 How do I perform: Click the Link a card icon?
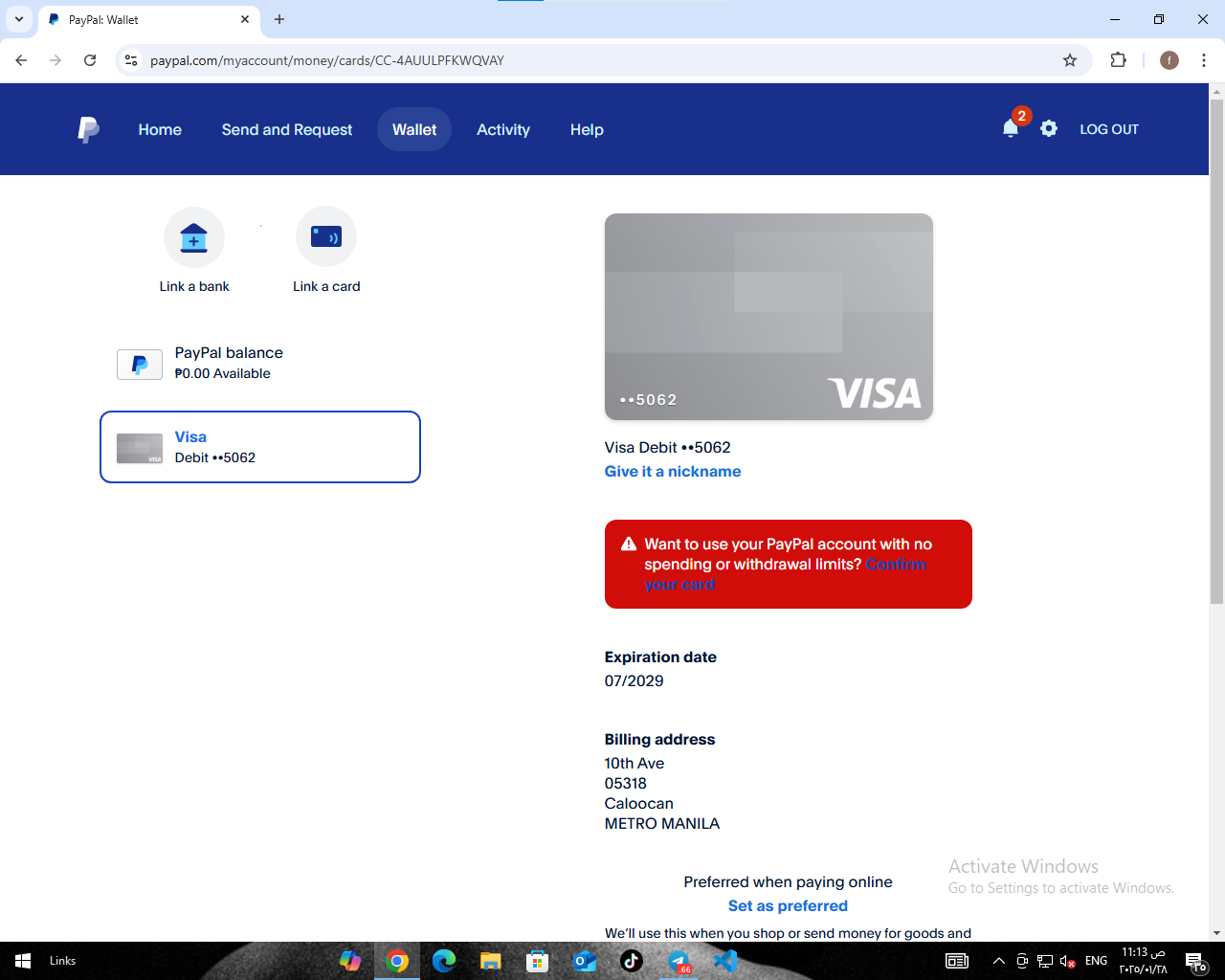tap(326, 237)
